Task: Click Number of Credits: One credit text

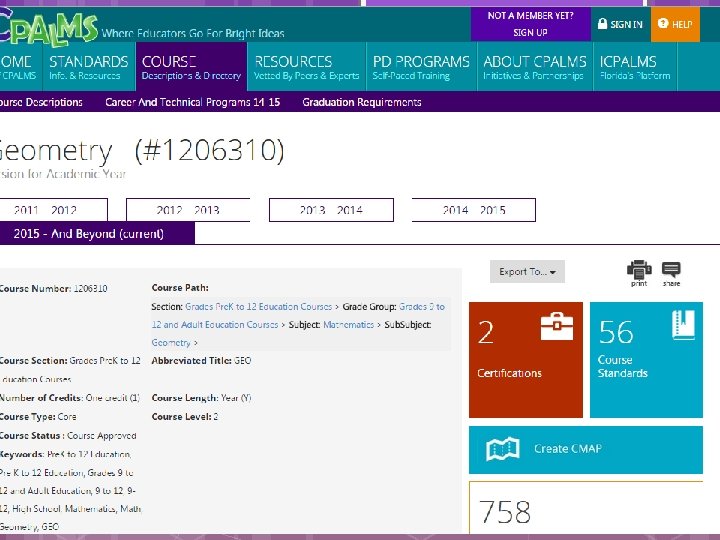Action: (x=70, y=398)
